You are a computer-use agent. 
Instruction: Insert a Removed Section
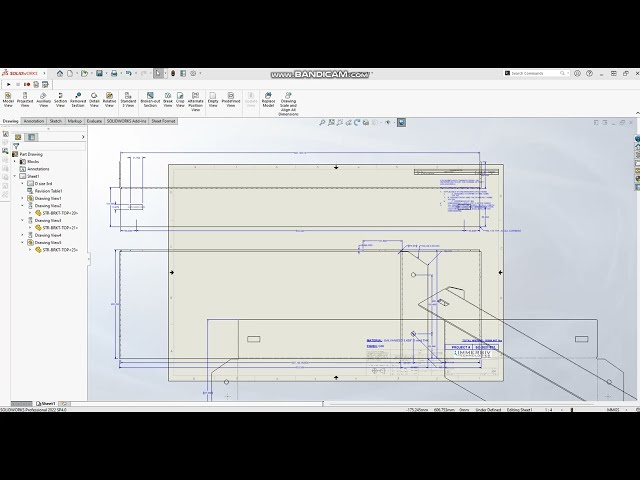[x=78, y=100]
